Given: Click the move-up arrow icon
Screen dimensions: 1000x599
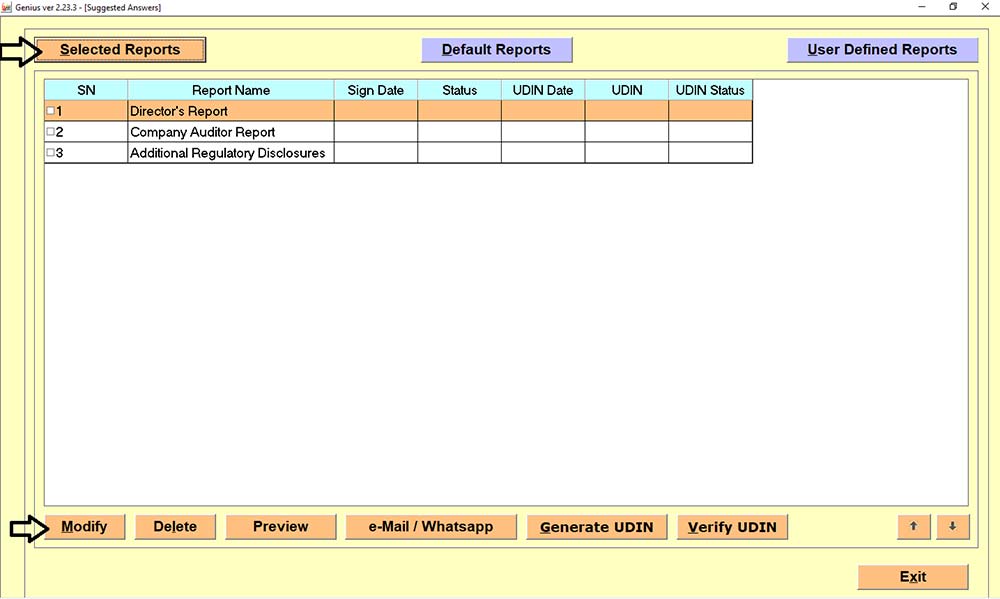Looking at the screenshot, I should point(913,527).
